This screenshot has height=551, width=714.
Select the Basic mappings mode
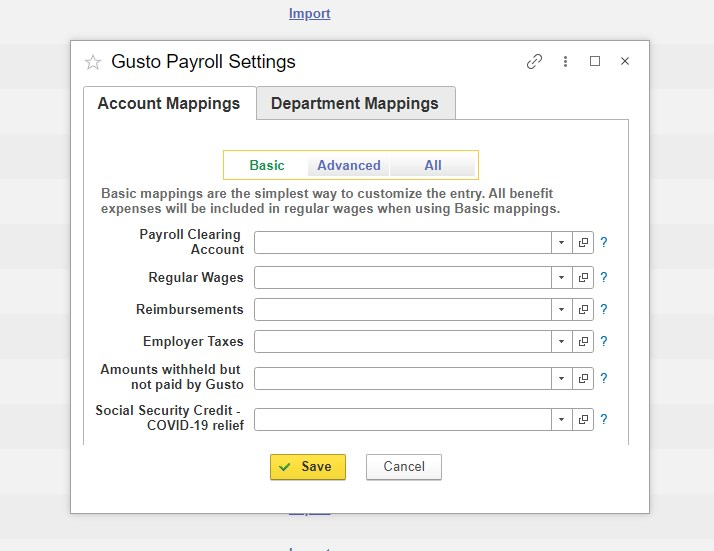tap(267, 165)
